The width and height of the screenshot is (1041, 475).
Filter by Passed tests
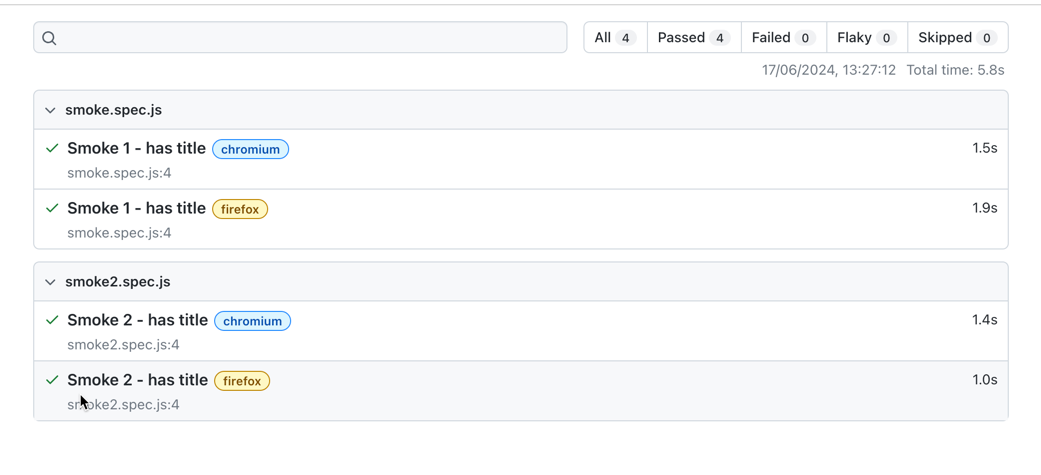tap(693, 38)
